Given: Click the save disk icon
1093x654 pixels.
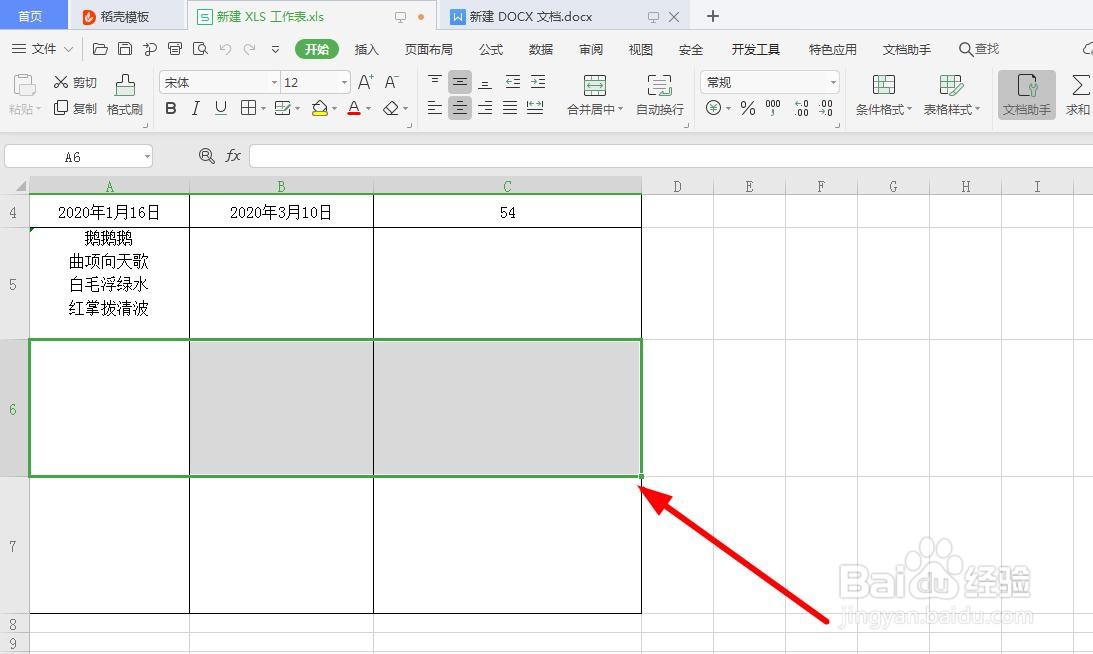Looking at the screenshot, I should pyautogui.click(x=125, y=49).
